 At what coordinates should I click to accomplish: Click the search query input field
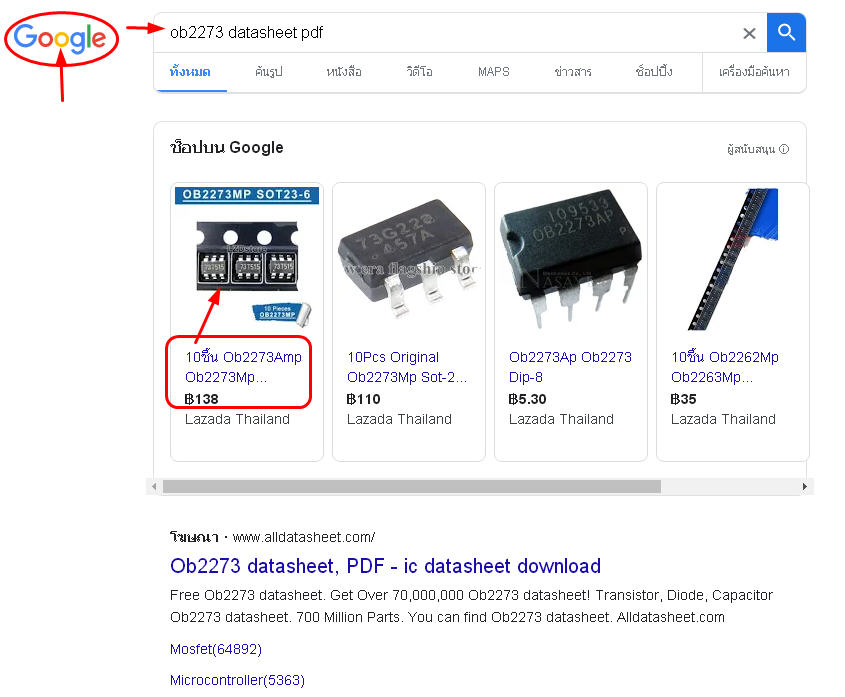pos(453,33)
